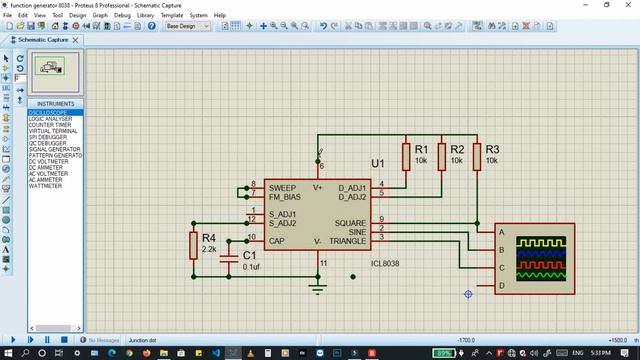
Task: Select PATTERN GENERATOR in instruments list
Action: (x=56, y=155)
